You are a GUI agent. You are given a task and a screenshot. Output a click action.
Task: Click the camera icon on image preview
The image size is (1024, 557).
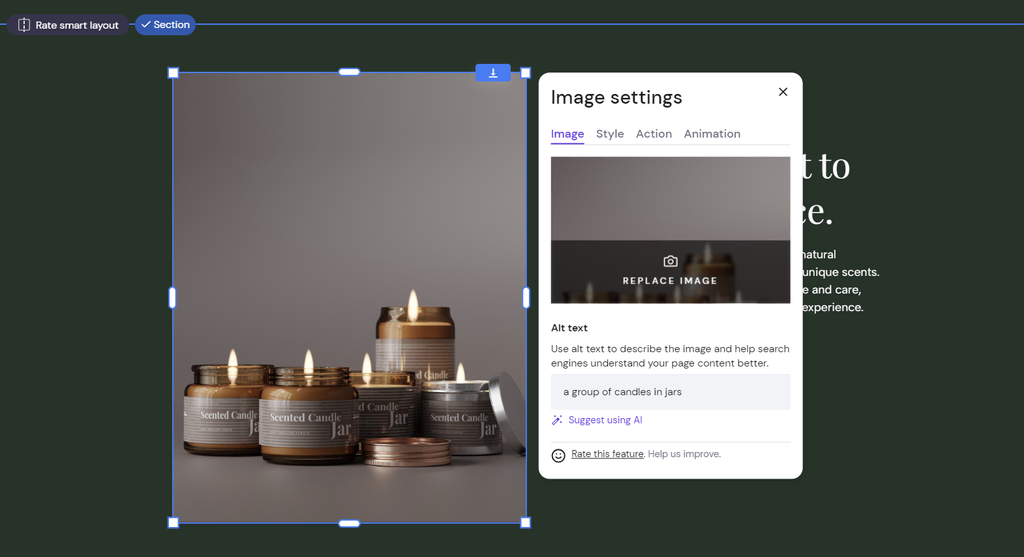tap(670, 261)
